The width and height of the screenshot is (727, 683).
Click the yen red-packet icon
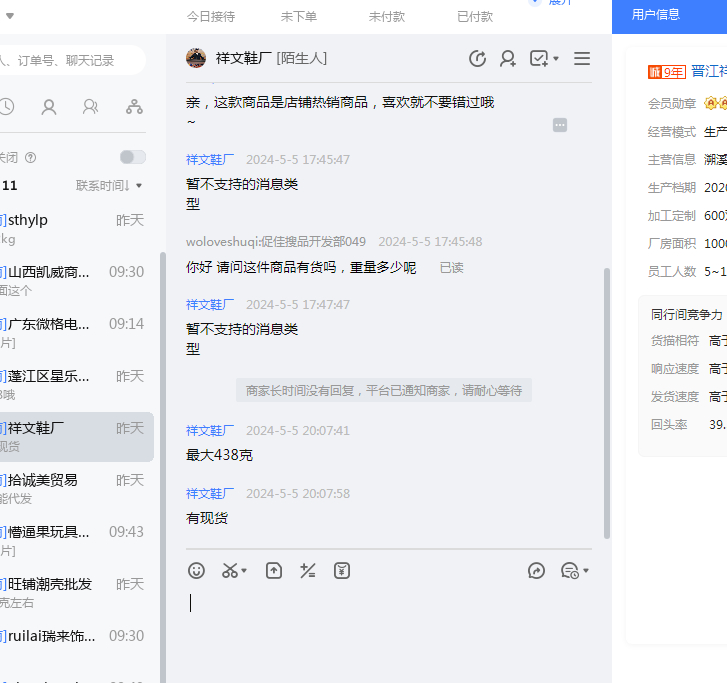[x=342, y=571]
